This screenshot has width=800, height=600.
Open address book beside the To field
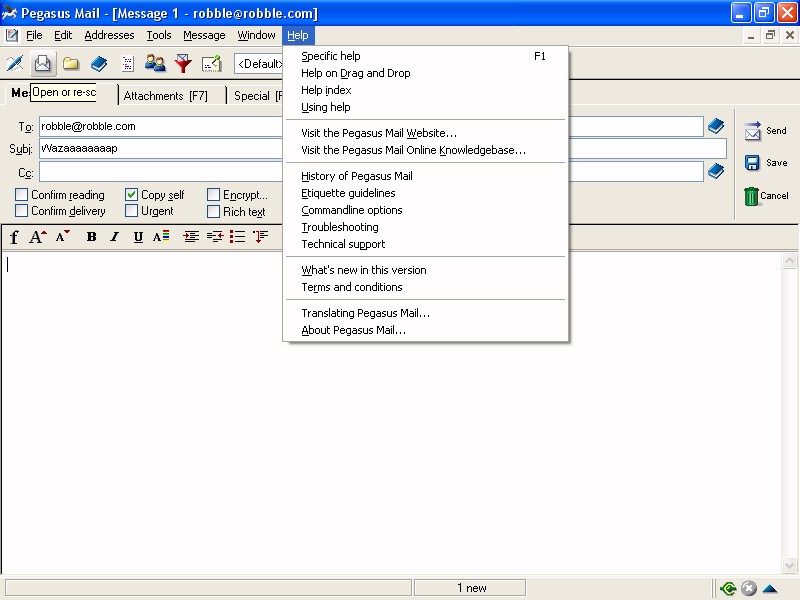(716, 126)
